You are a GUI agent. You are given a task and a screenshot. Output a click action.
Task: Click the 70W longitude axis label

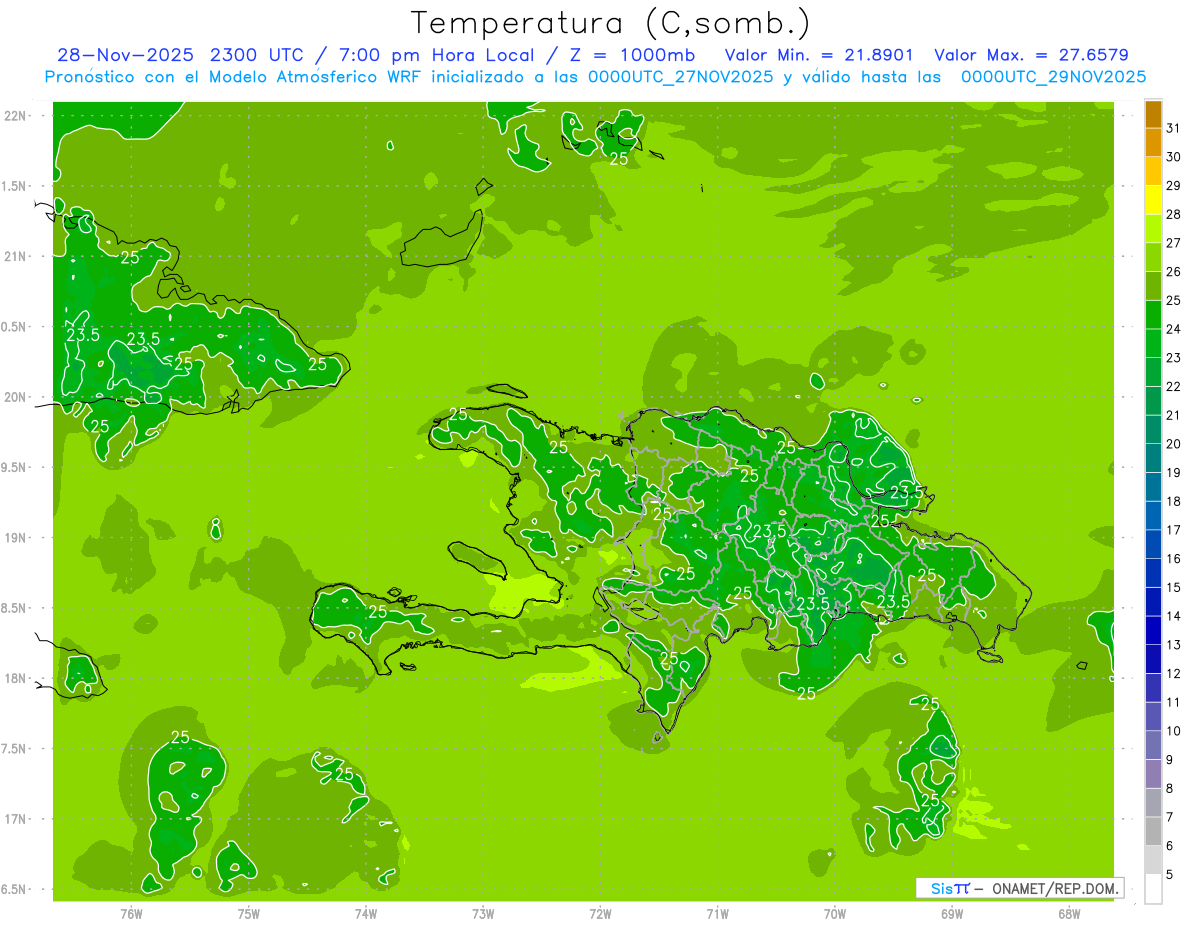[834, 913]
